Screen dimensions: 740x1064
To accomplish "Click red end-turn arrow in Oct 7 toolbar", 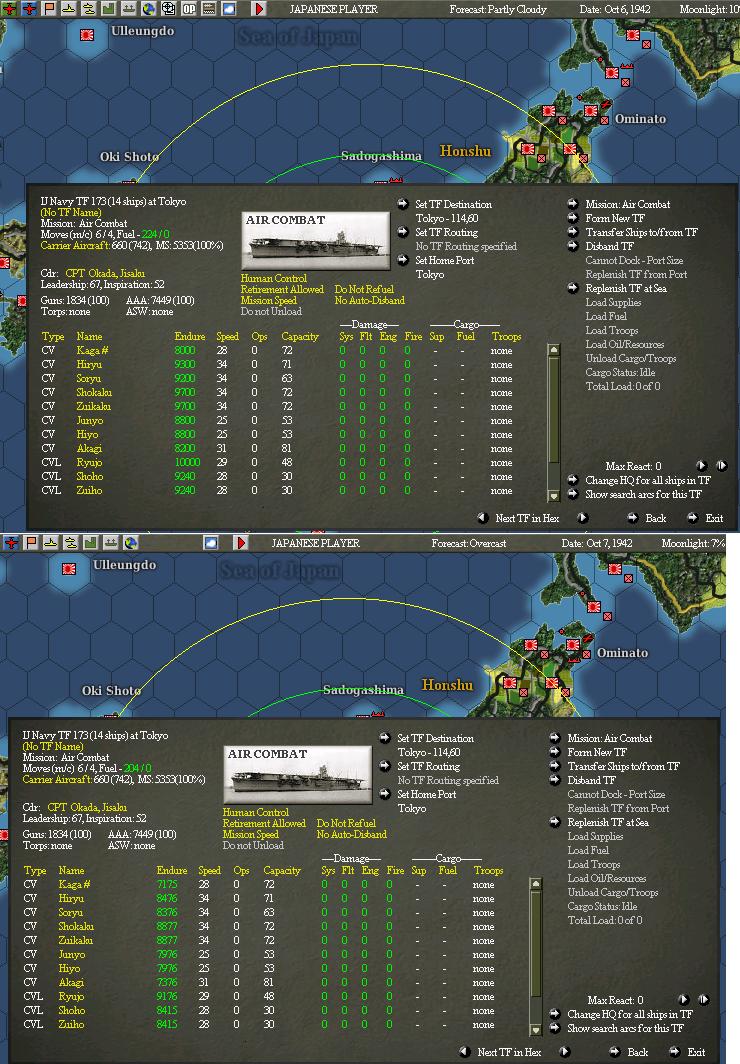I will point(240,542).
